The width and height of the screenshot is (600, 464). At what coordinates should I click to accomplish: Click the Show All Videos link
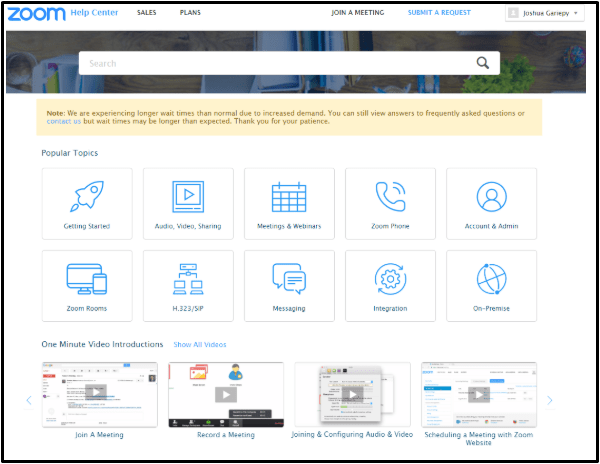[x=200, y=344]
